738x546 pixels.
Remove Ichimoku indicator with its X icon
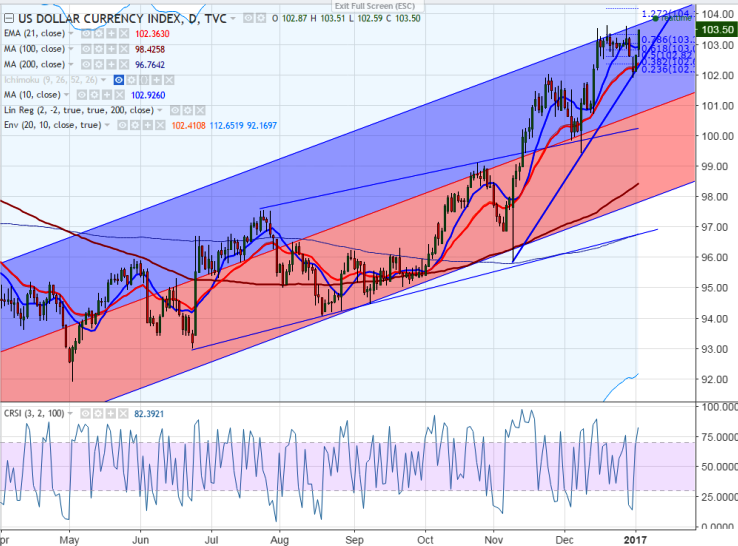pyautogui.click(x=169, y=80)
